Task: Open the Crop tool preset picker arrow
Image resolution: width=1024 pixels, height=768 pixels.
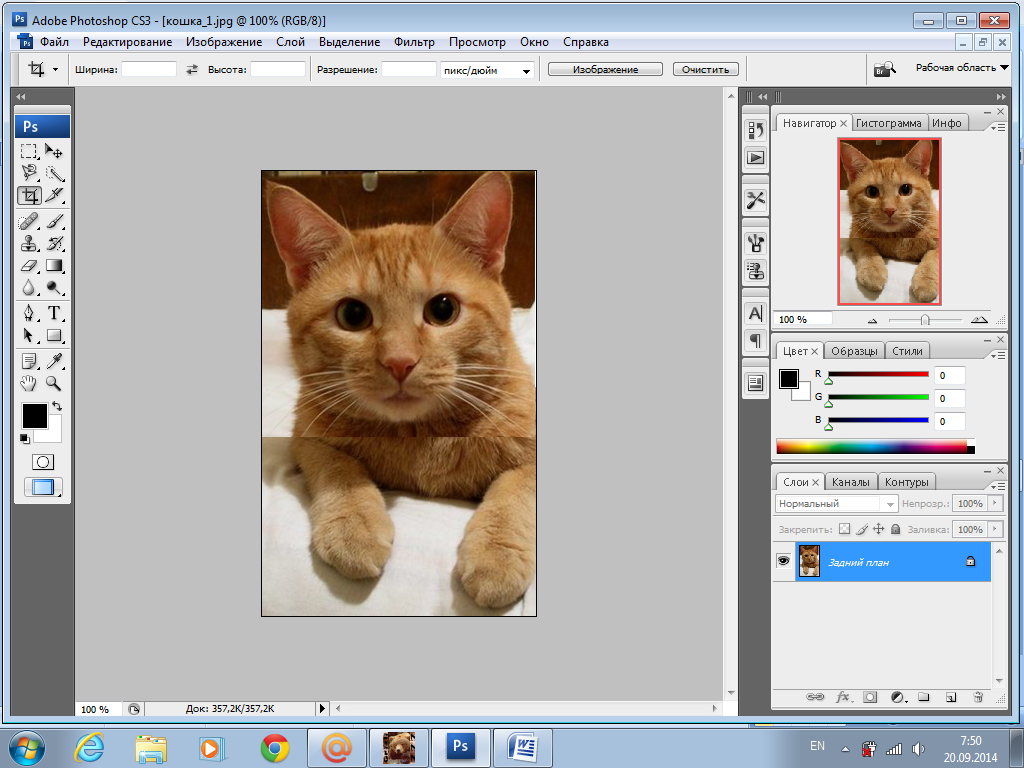Action: [56, 69]
